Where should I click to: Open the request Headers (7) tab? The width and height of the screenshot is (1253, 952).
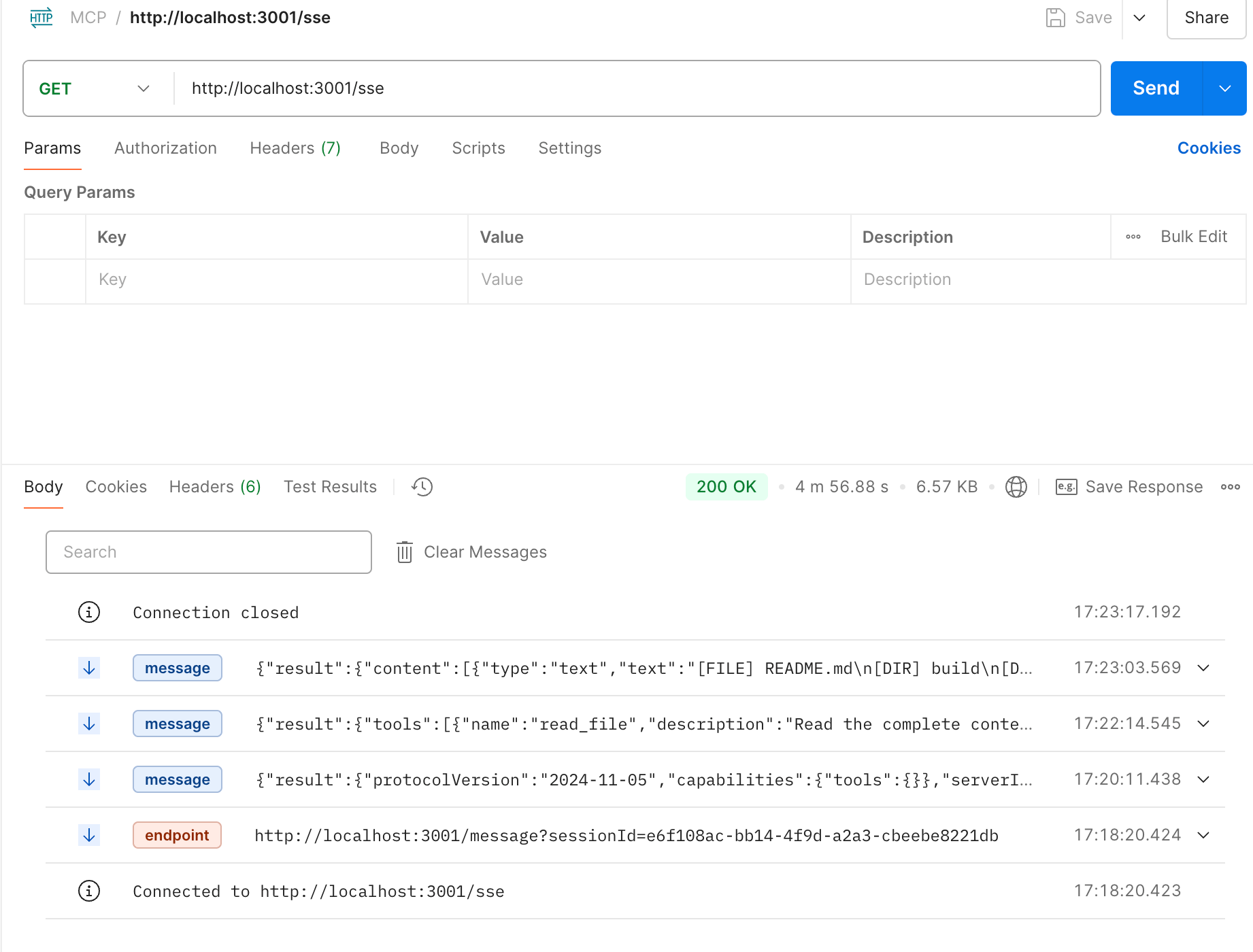tap(295, 148)
